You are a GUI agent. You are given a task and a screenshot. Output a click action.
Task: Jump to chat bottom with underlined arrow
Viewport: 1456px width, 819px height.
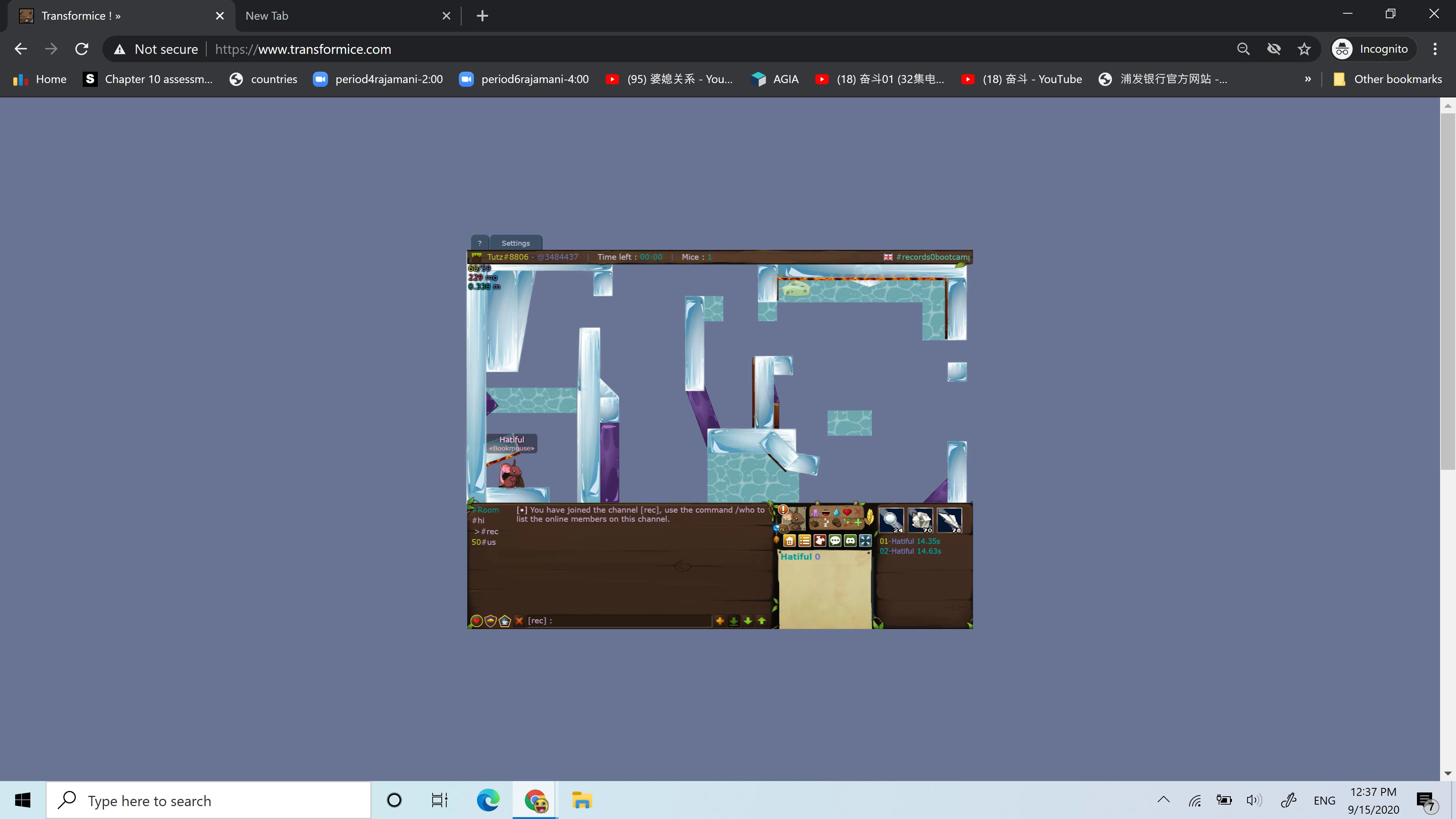point(734,621)
